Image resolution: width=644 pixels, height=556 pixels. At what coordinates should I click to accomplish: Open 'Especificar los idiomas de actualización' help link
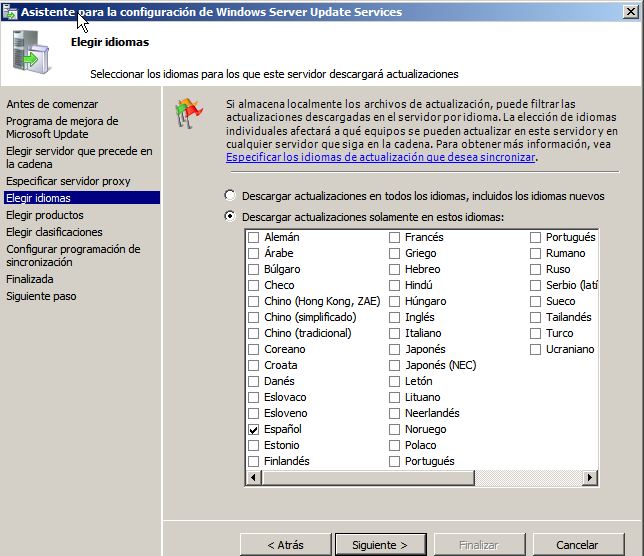[380, 157]
